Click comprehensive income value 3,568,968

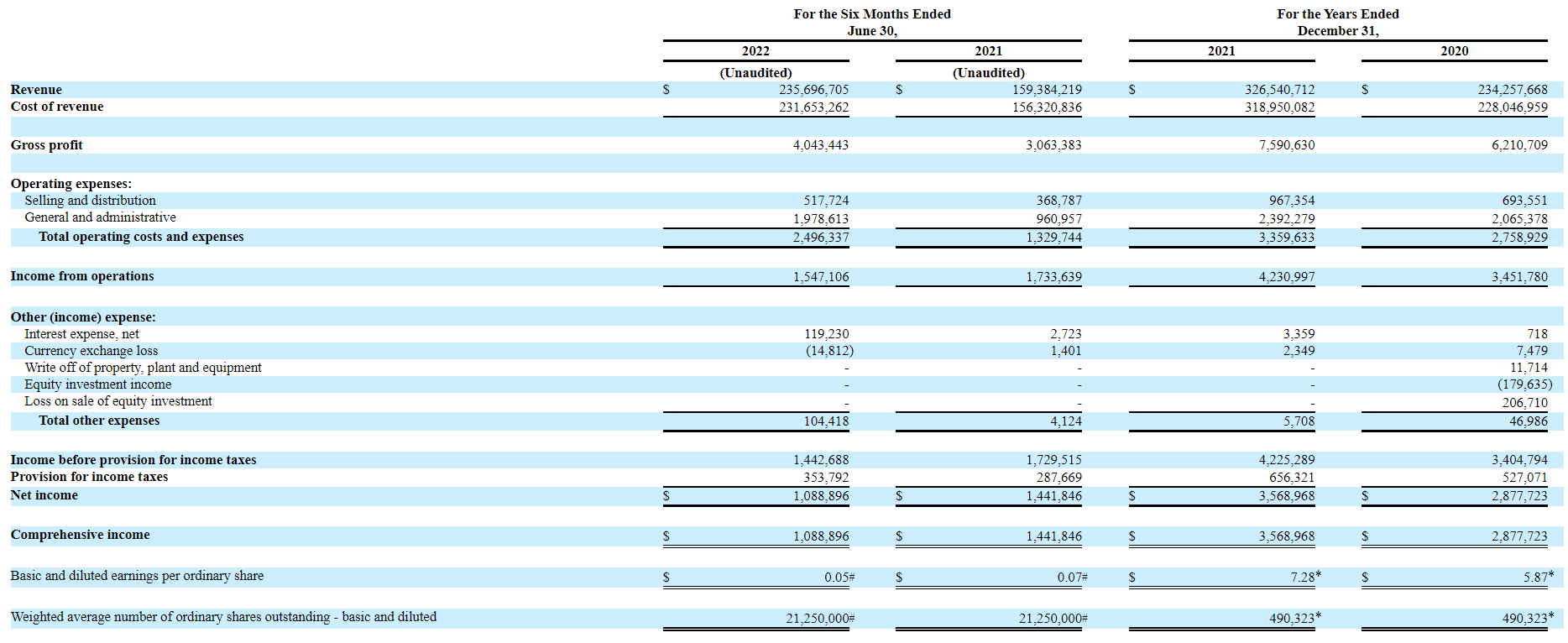(1287, 536)
